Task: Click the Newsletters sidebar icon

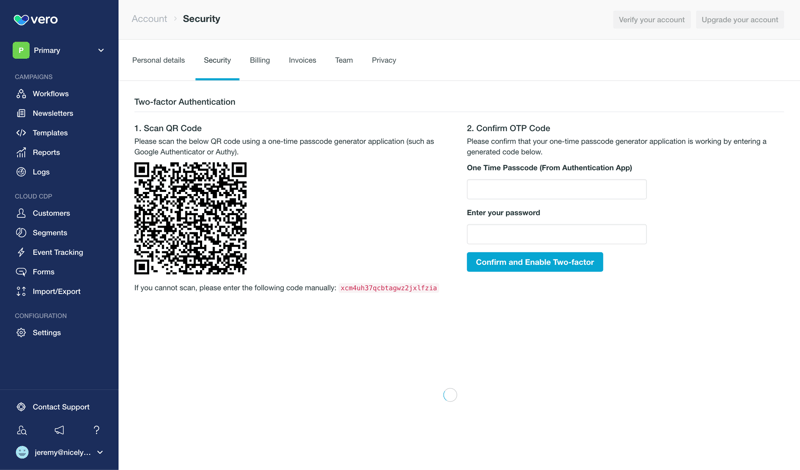Action: click(21, 113)
